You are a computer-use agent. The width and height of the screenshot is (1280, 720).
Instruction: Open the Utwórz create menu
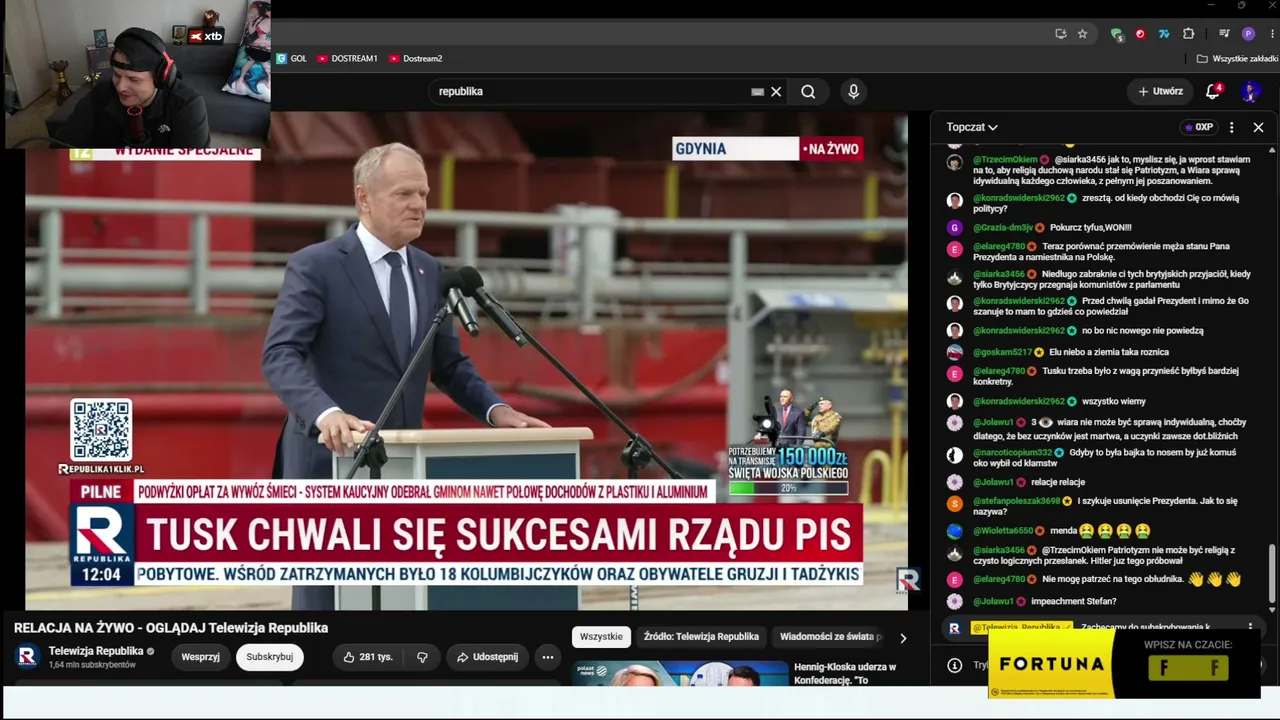point(1160,91)
